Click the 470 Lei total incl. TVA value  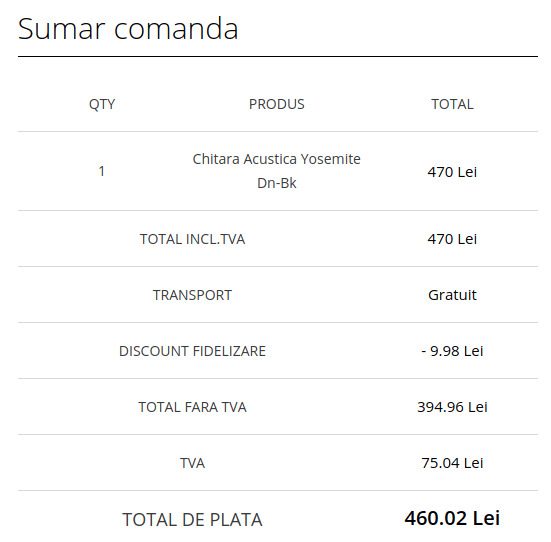[x=452, y=239]
